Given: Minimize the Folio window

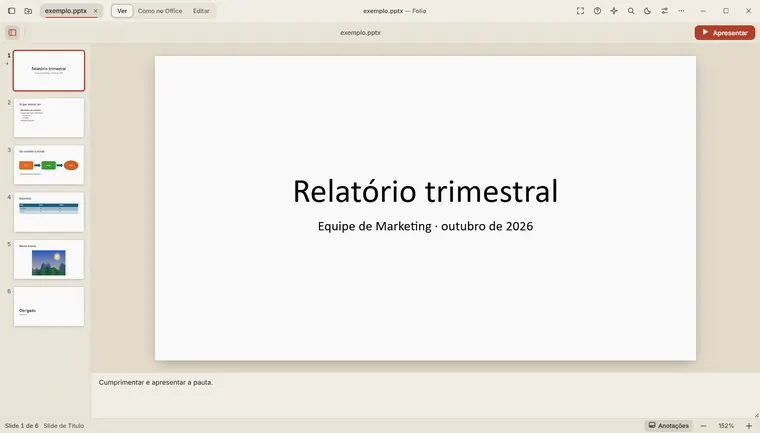Looking at the screenshot, I should 703,11.
